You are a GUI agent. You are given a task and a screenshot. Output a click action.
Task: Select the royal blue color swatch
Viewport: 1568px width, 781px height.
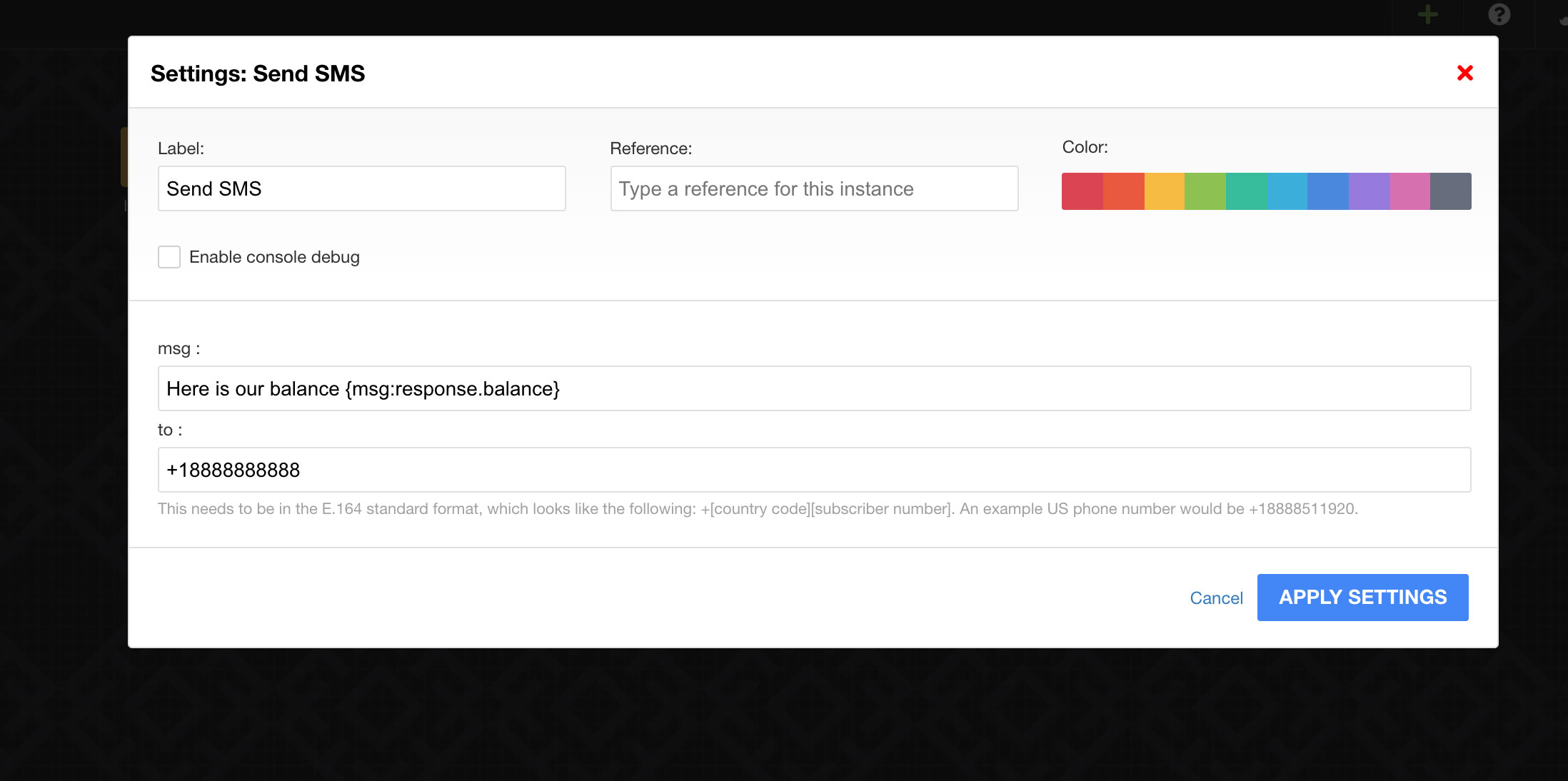[1328, 191]
